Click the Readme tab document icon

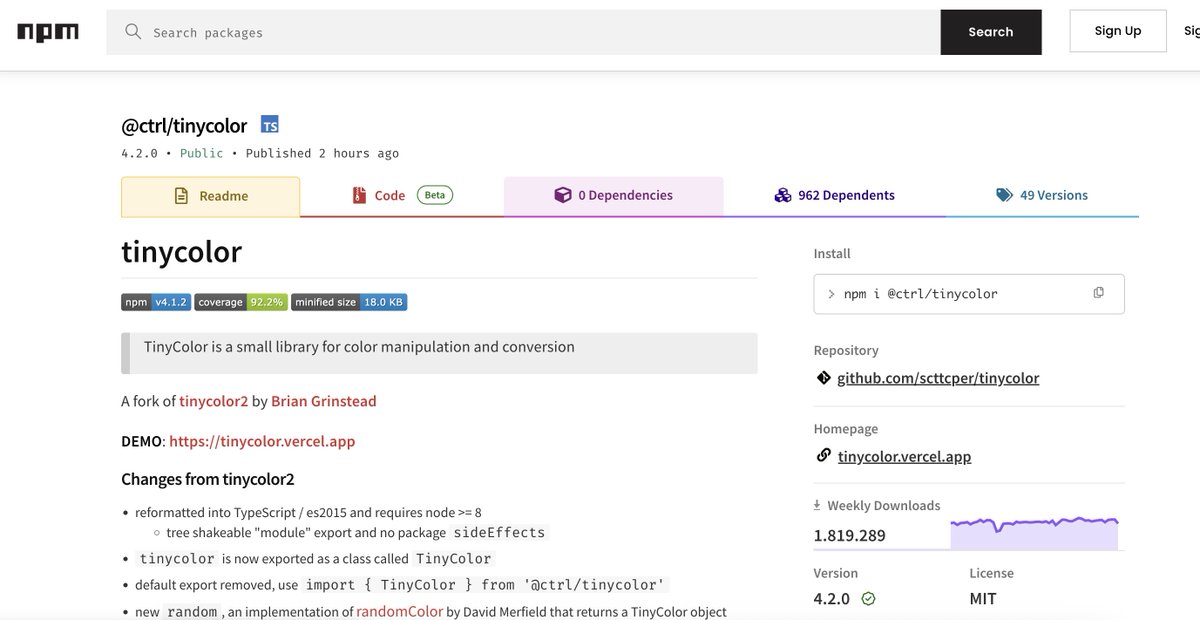181,196
